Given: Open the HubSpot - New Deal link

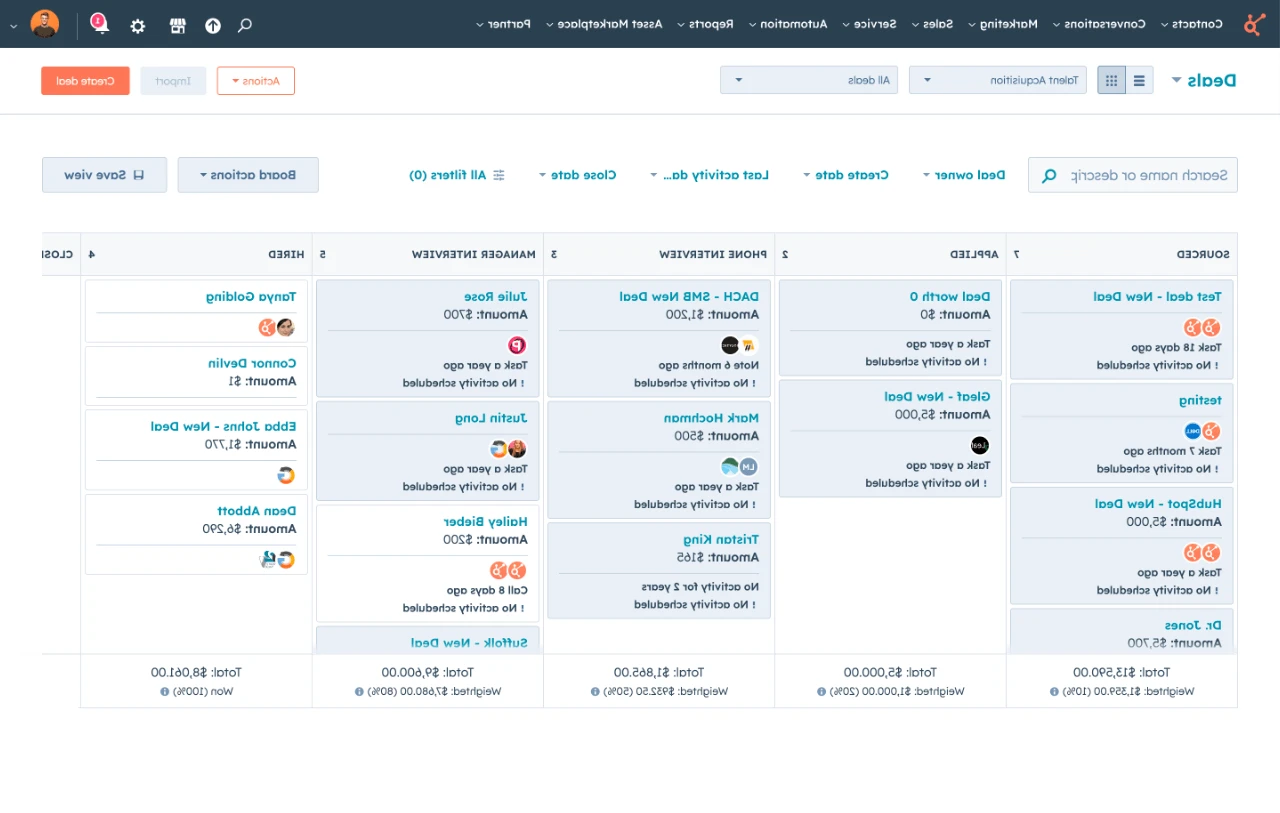Looking at the screenshot, I should [1158, 504].
